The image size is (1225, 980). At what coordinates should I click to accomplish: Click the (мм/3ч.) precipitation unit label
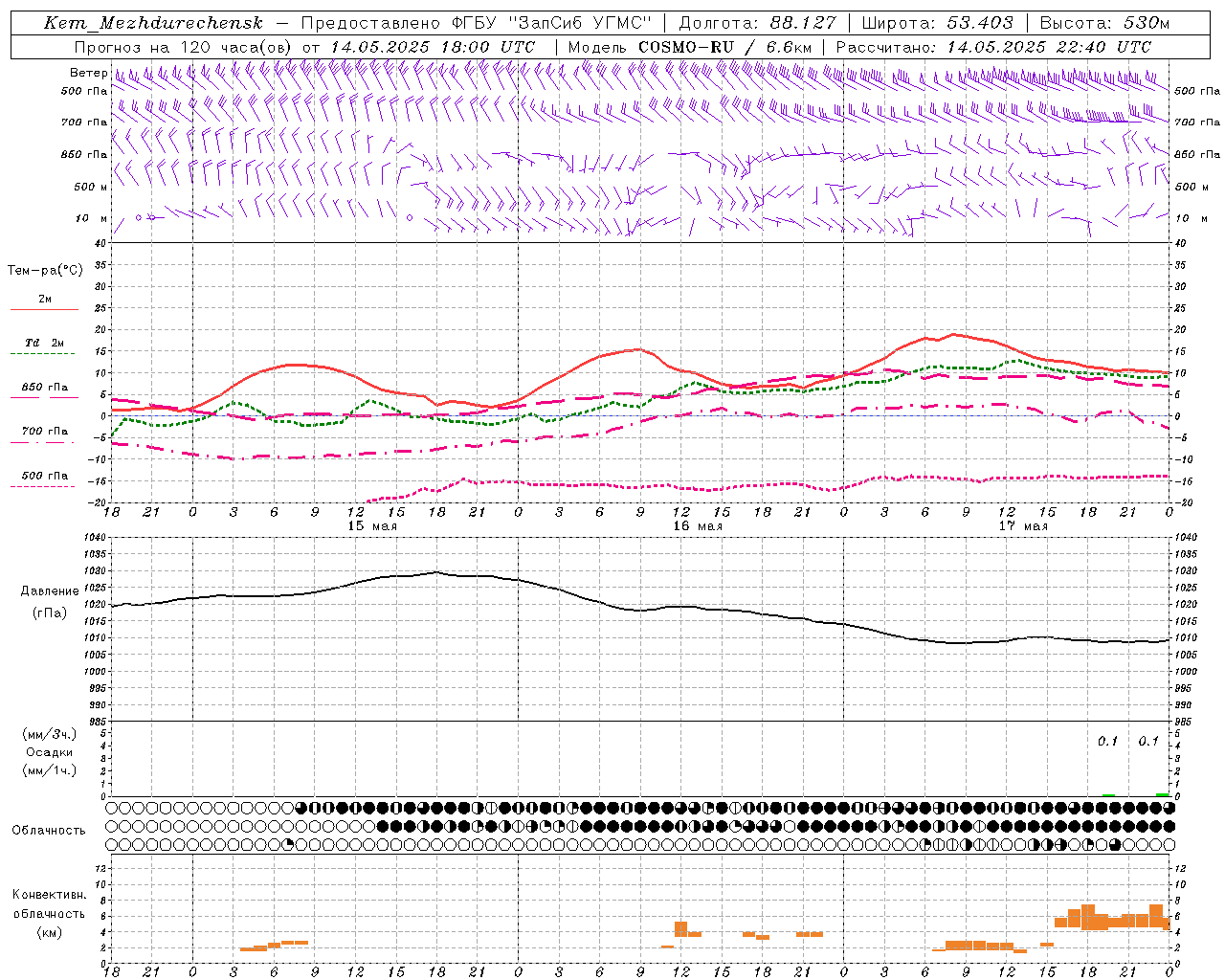click(x=49, y=734)
